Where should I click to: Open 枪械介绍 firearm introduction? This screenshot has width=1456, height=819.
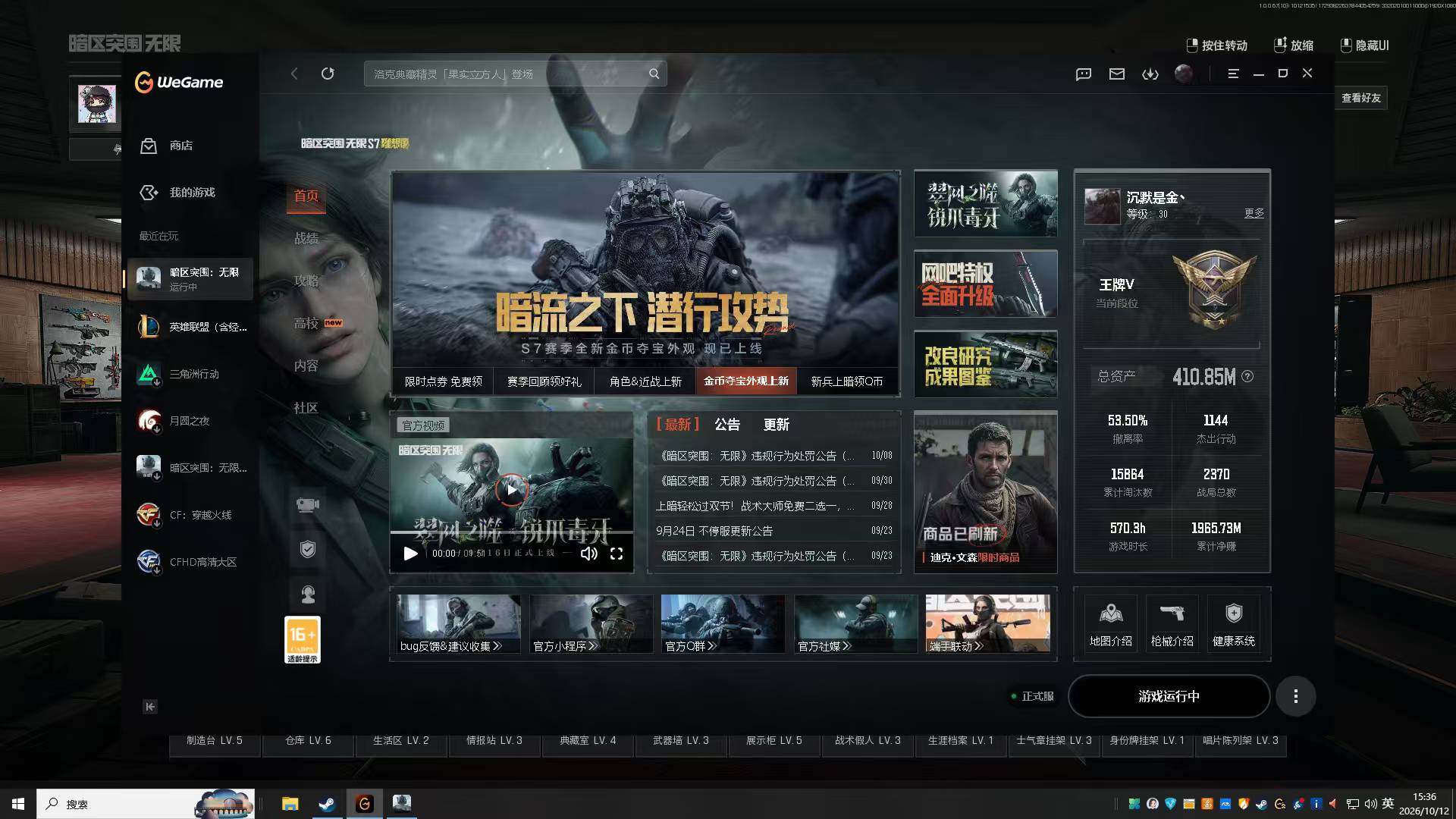pos(1172,623)
